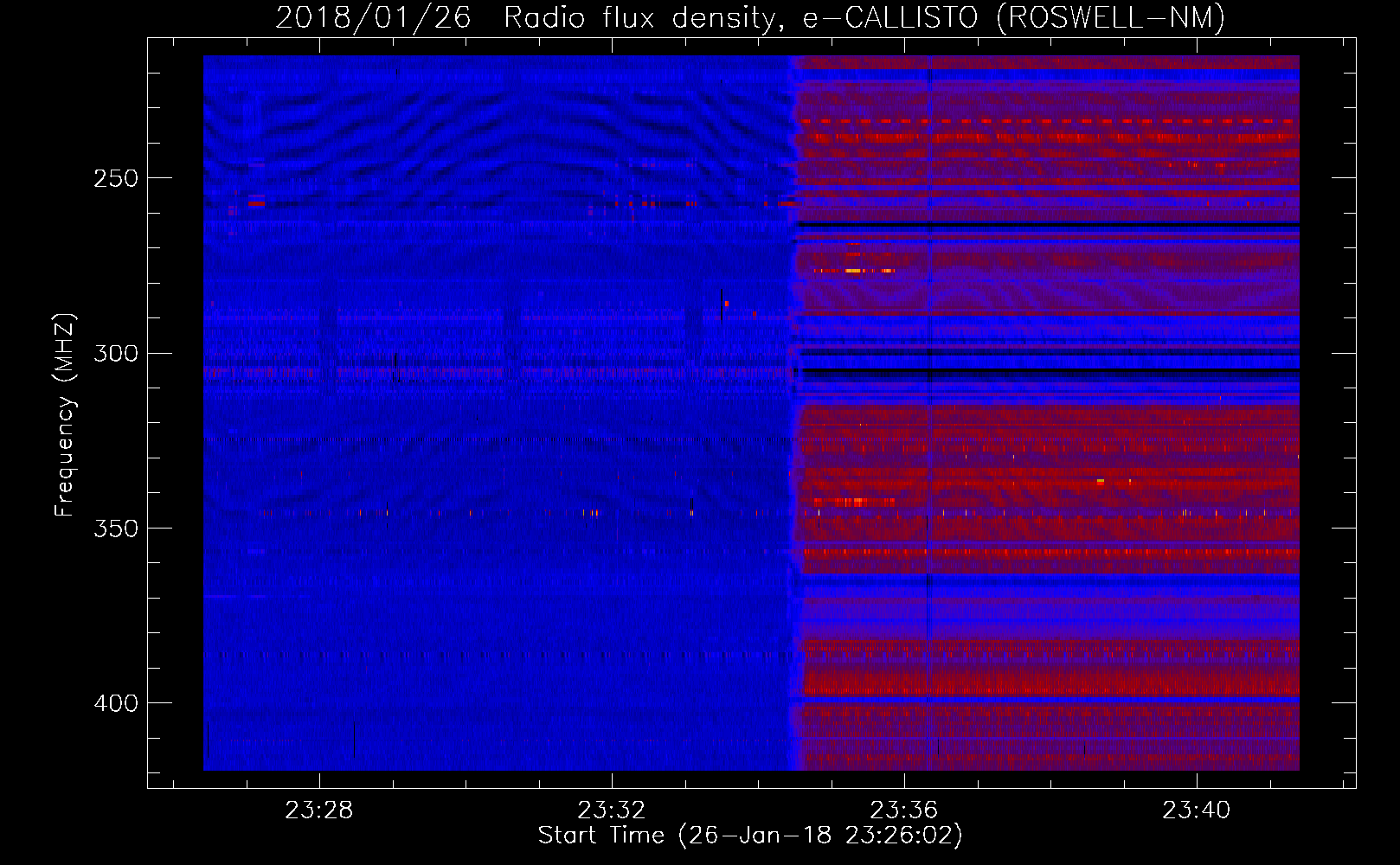Click the 300 frequency tick label
The image size is (1400, 865).
coord(116,354)
